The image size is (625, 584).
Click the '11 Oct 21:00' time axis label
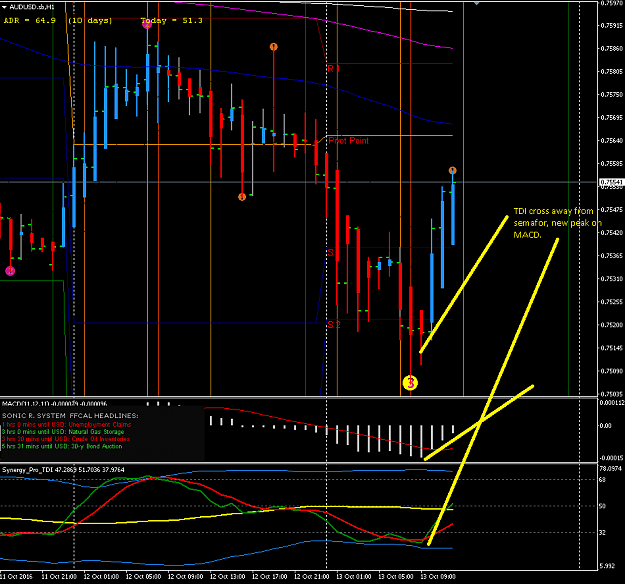click(59, 576)
